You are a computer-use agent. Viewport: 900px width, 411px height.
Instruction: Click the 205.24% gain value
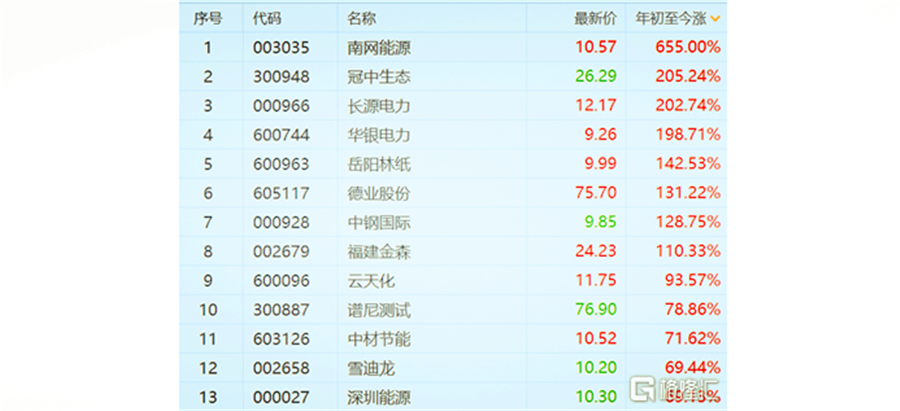[x=688, y=77]
